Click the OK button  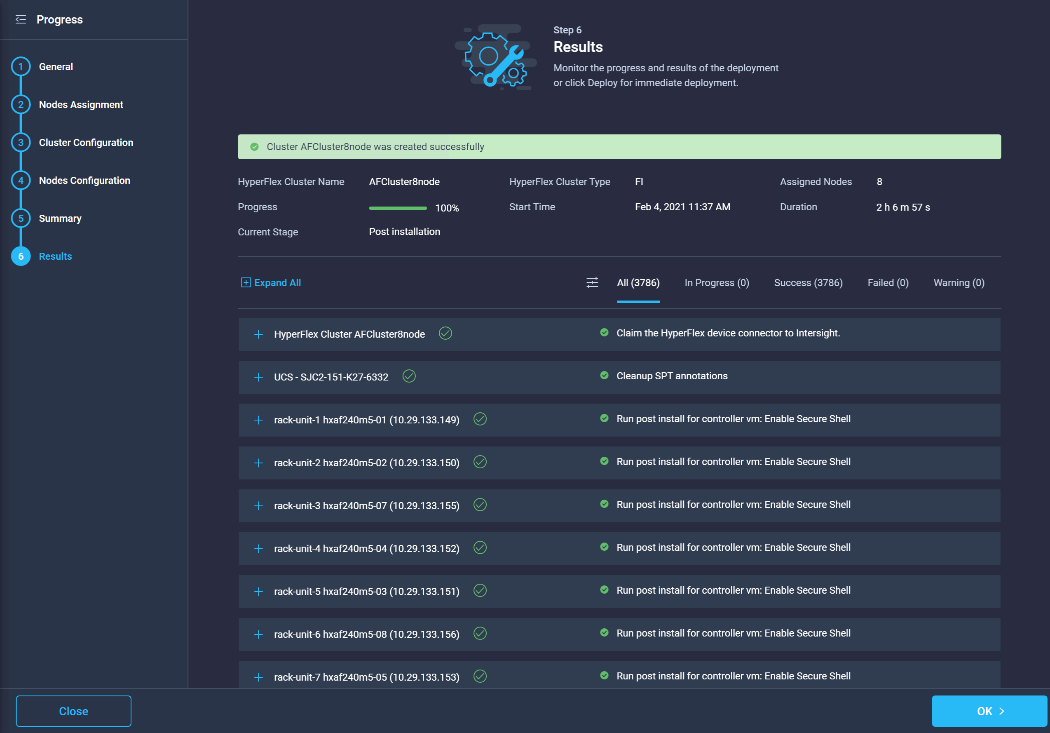990,711
